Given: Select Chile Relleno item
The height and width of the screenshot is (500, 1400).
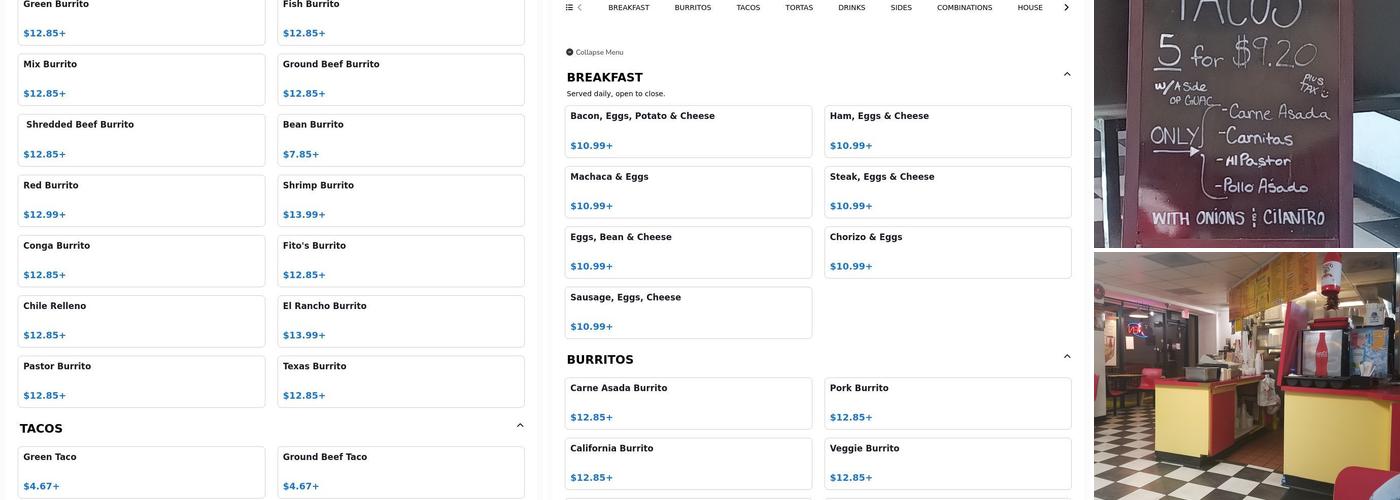Looking at the screenshot, I should tap(141, 321).
